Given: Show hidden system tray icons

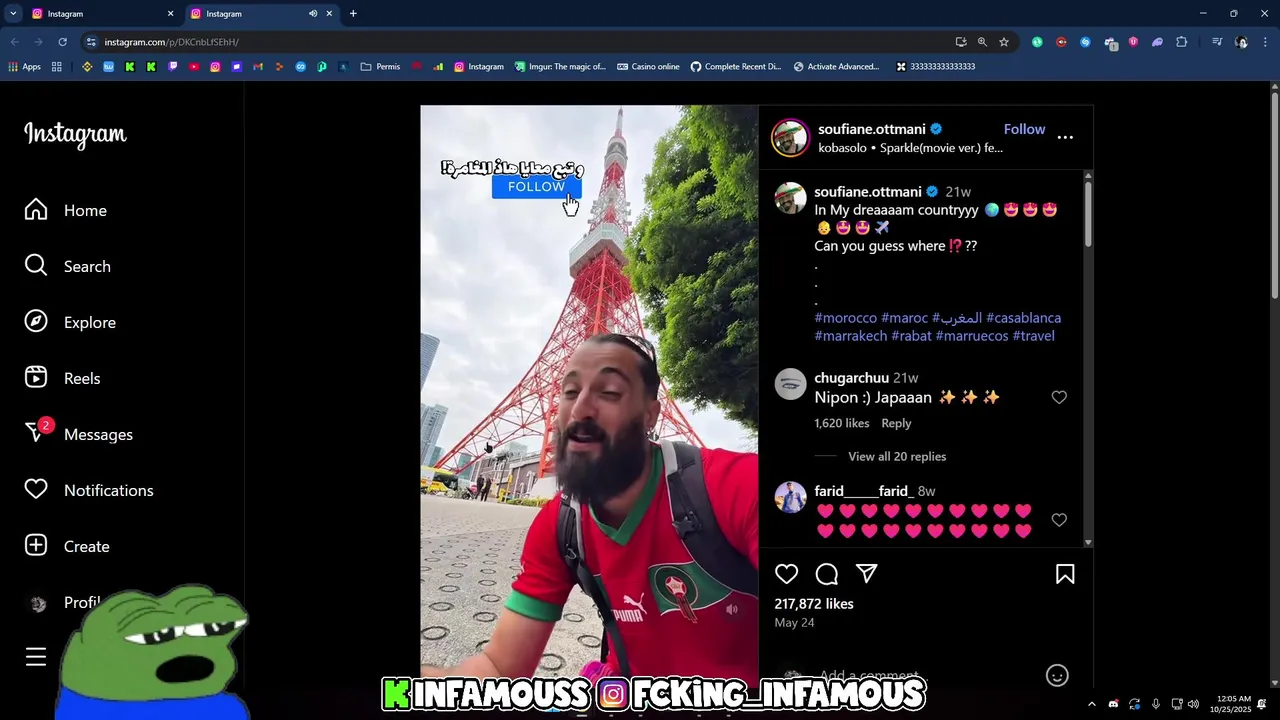Looking at the screenshot, I should click(x=1091, y=704).
